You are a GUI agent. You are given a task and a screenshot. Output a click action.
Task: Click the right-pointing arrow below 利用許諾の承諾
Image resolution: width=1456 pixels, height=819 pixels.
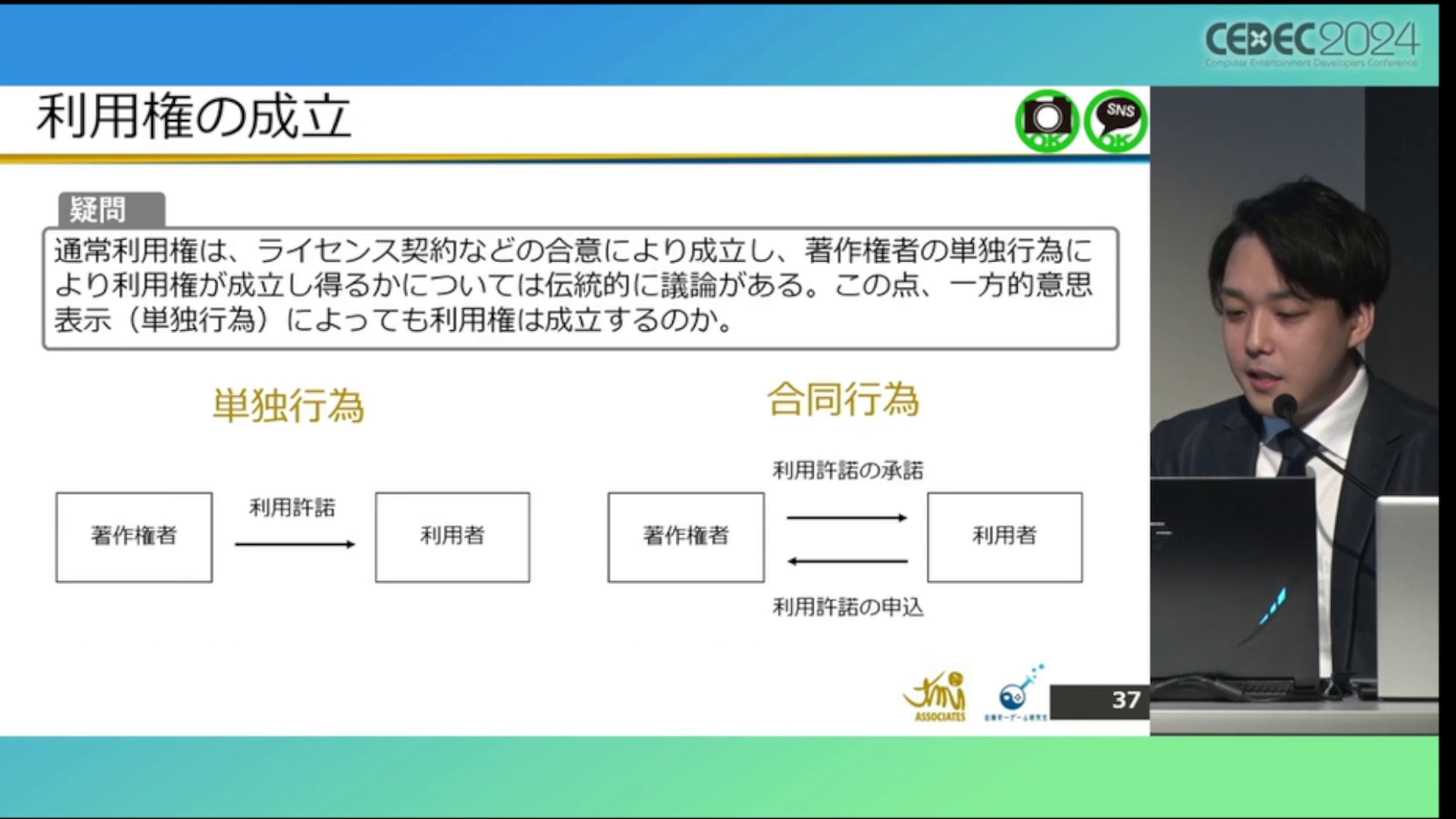[847, 518]
